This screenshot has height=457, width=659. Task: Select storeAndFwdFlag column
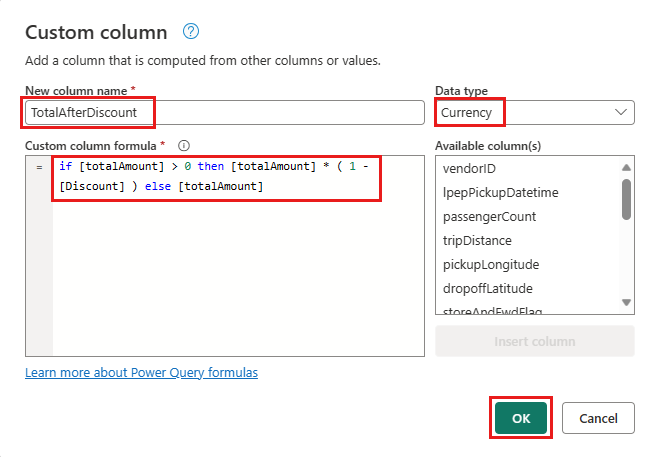[490, 308]
